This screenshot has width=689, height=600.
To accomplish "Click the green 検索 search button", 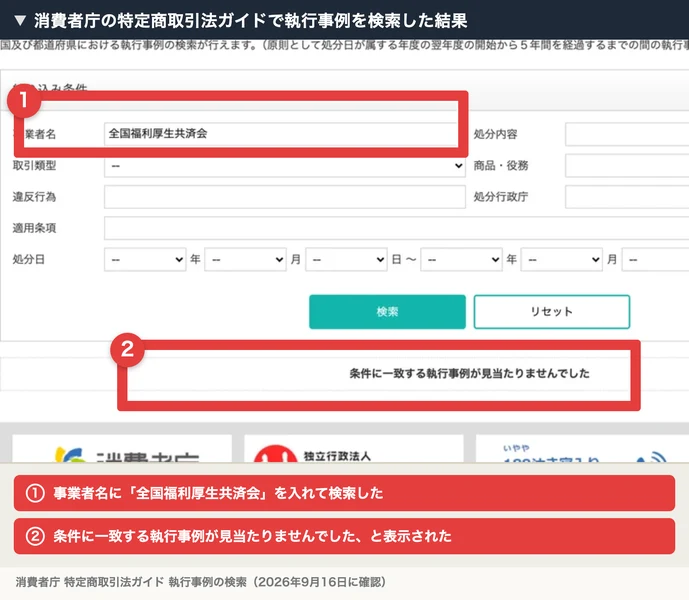I will point(387,312).
